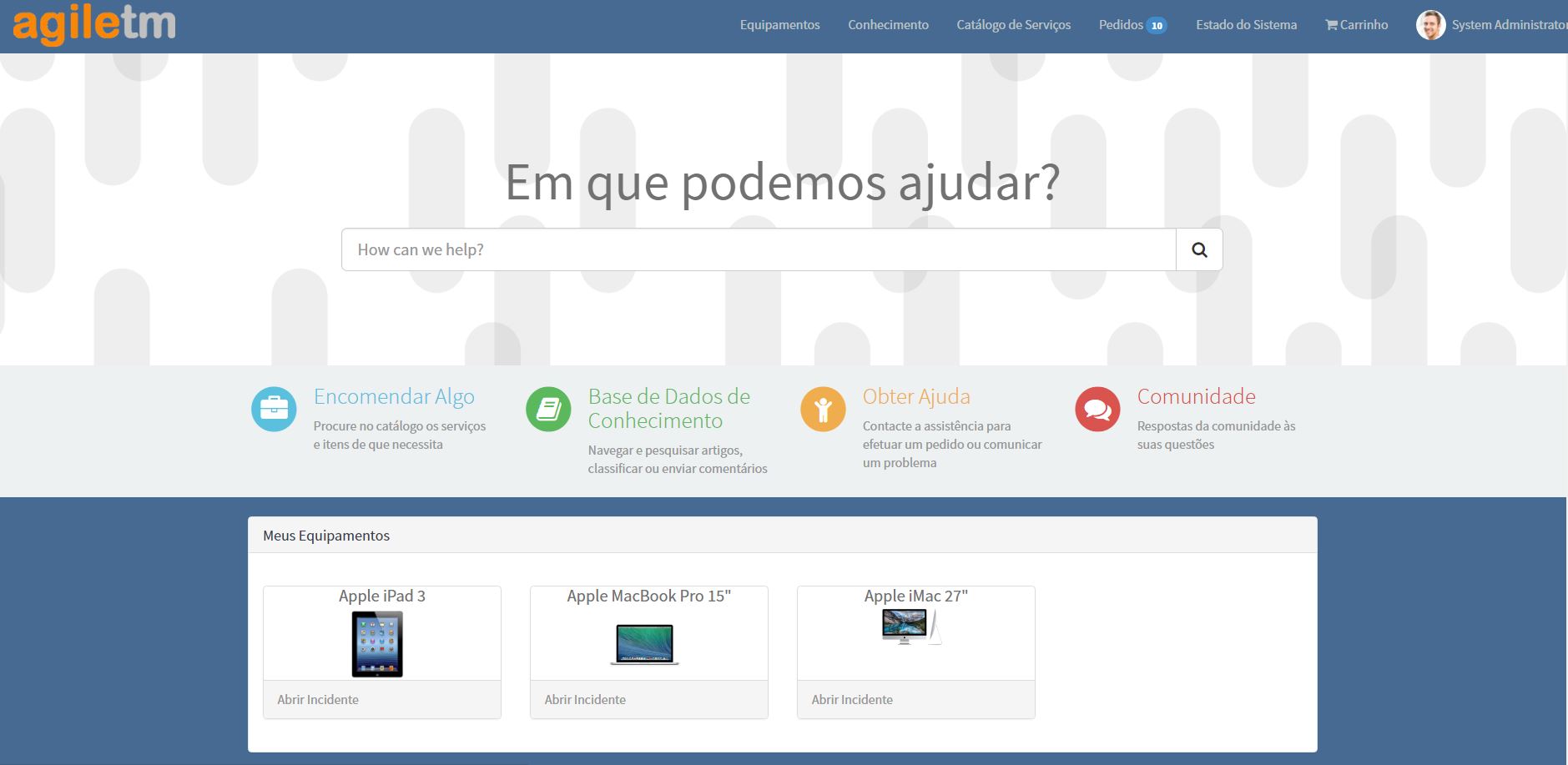Click Abrir Incidente for Apple MacBook Pro 15"
The image size is (1568, 765).
click(585, 699)
